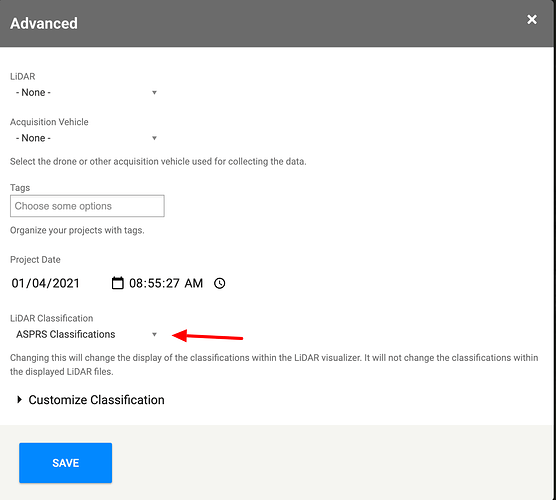Click the Customize Classification heading text
Screen dimensions: 556x500
pos(96,400)
